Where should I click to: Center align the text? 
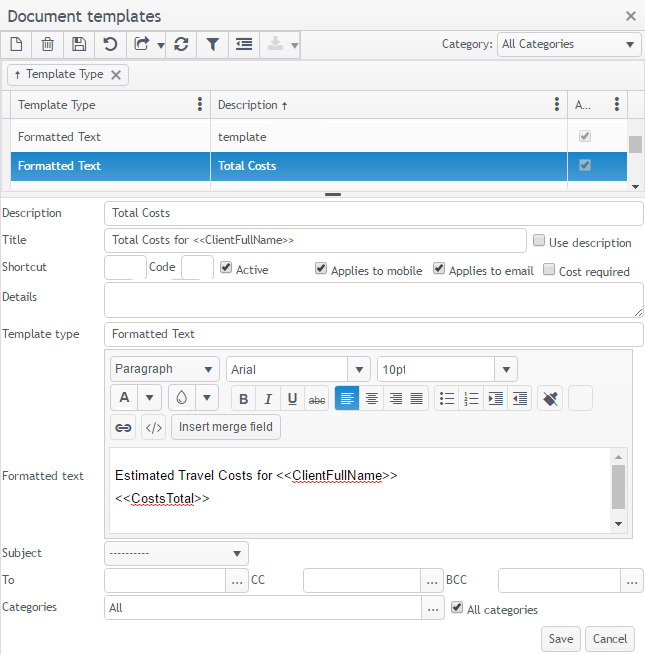(x=371, y=399)
